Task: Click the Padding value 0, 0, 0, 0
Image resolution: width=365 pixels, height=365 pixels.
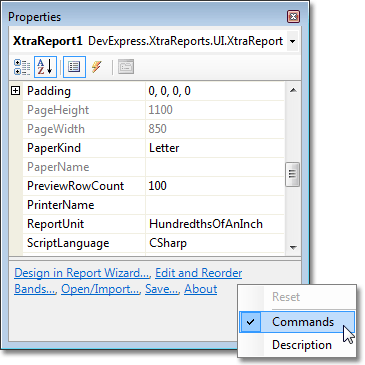Action: 170,91
